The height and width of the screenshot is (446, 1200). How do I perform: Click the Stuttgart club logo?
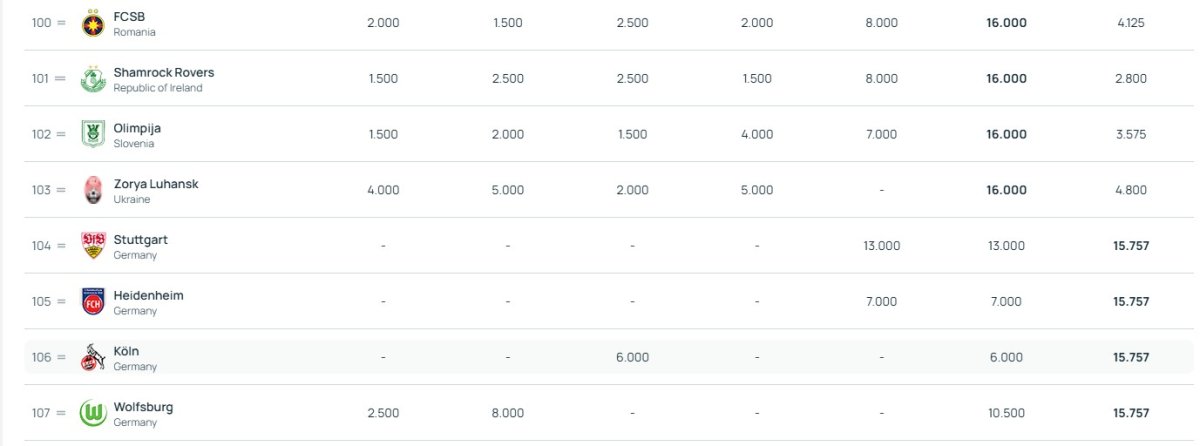click(93, 246)
